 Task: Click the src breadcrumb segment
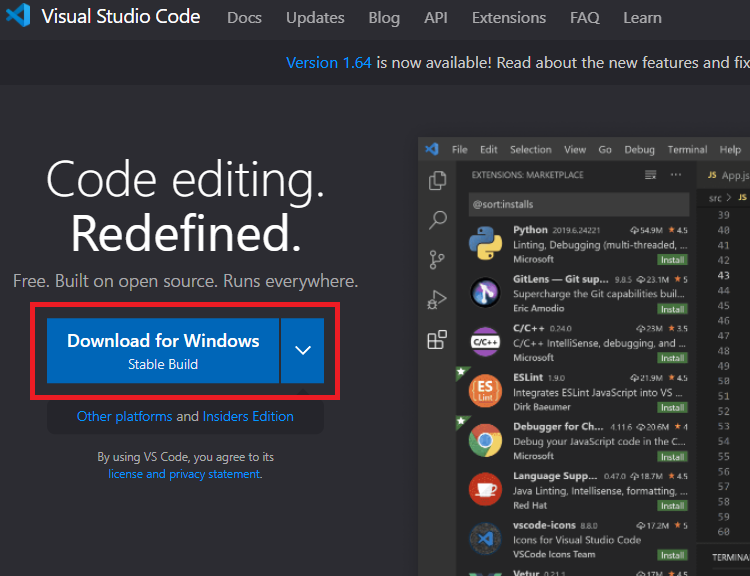pos(715,198)
